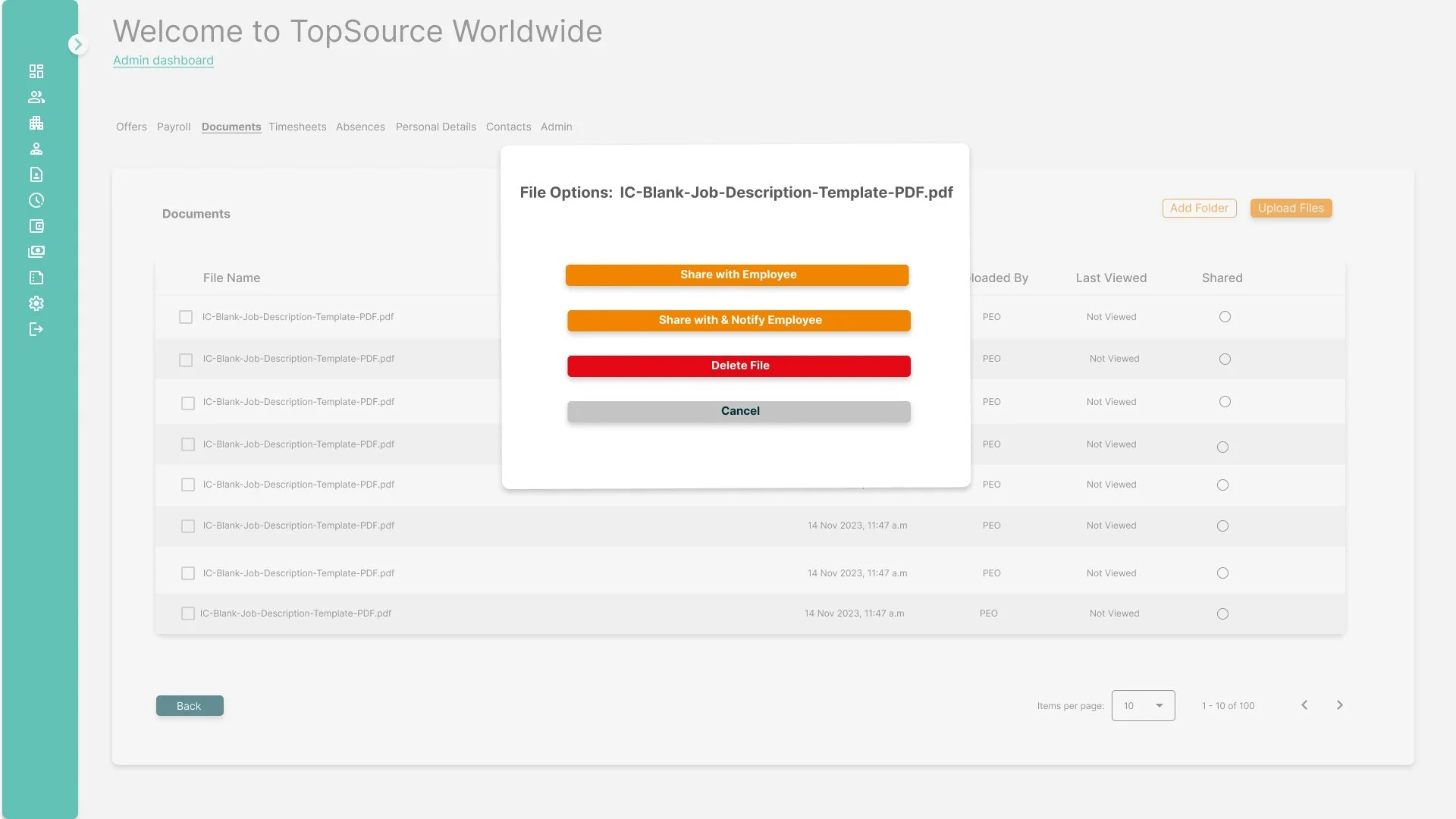Open the settings gear sidebar icon

(x=36, y=303)
